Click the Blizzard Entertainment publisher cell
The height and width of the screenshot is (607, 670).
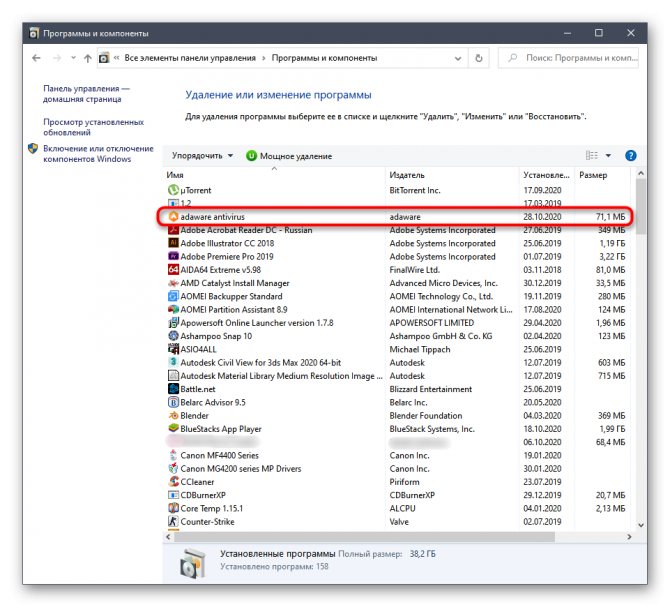[x=431, y=389]
